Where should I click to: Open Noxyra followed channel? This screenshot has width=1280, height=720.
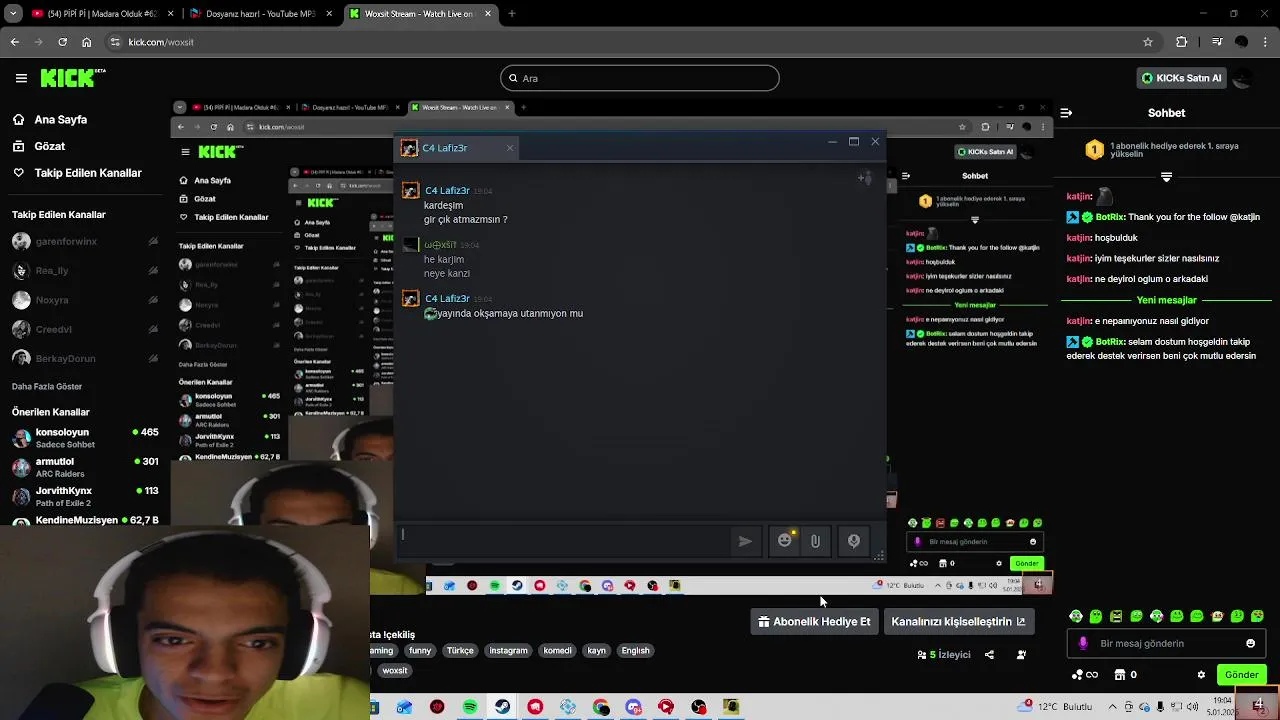click(x=85, y=300)
